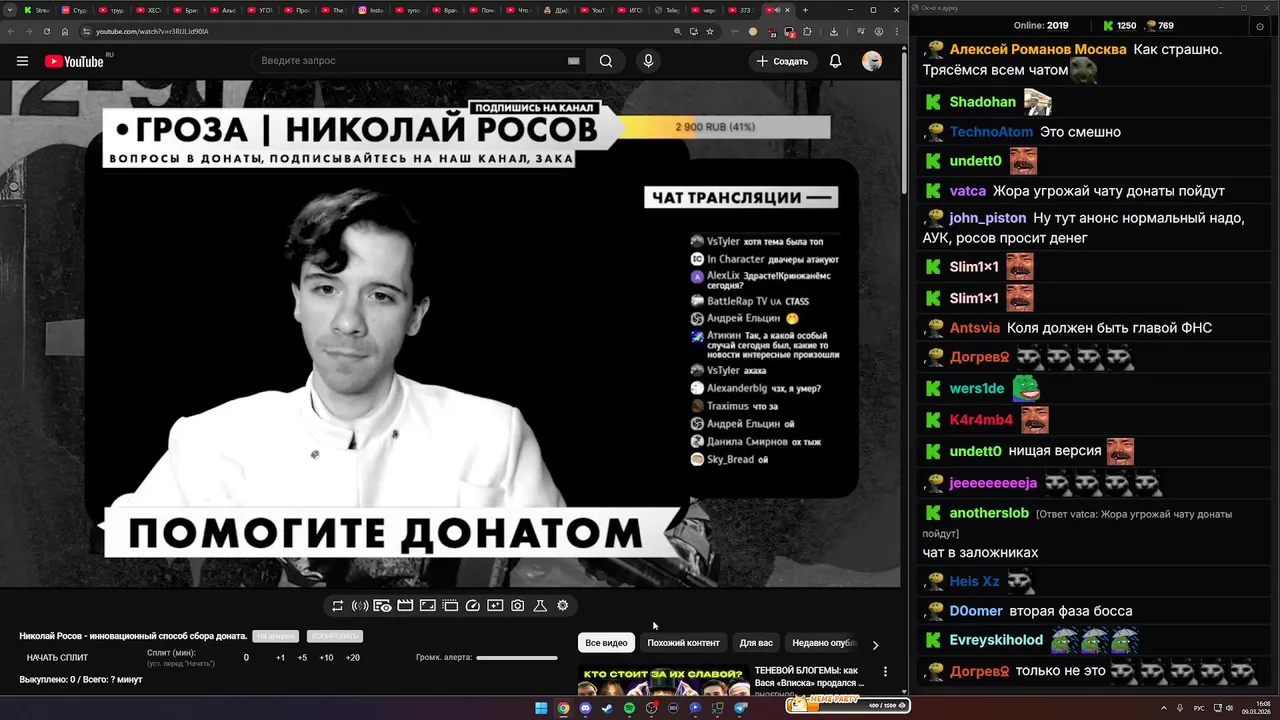
Task: Open the browser extensions puzzle icon
Action: tap(808, 31)
